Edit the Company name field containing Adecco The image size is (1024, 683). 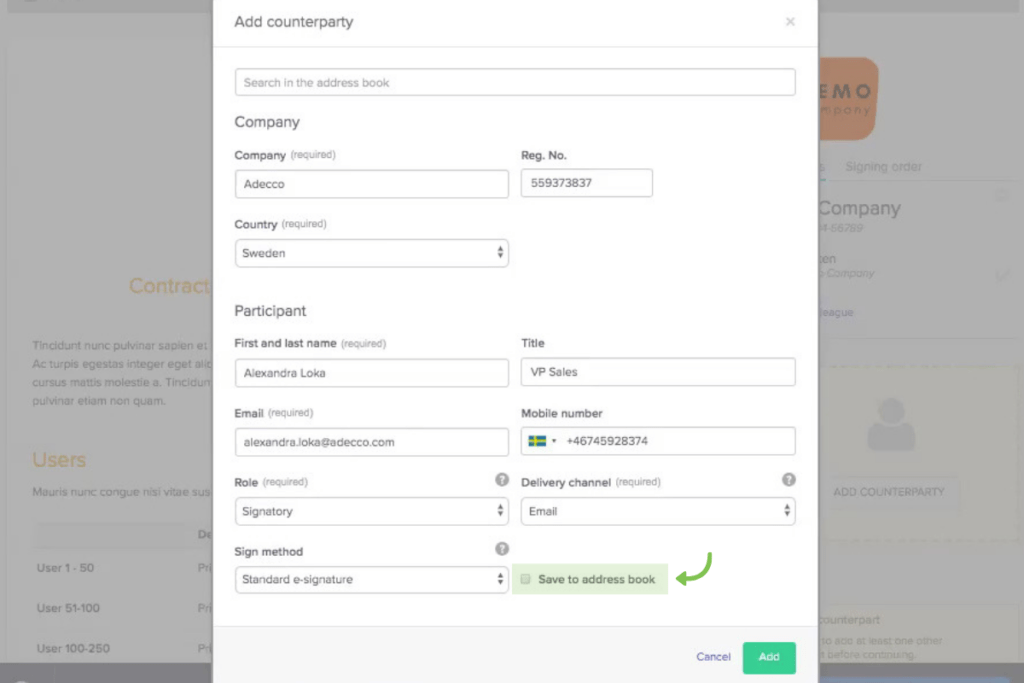click(x=371, y=184)
